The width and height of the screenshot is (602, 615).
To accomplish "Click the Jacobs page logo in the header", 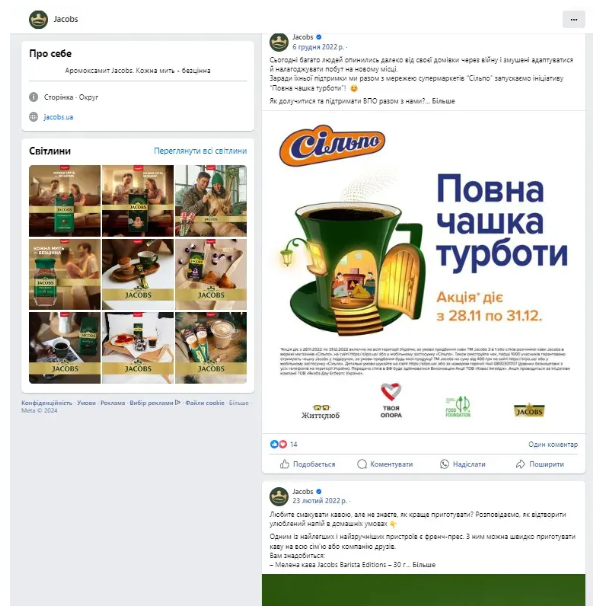I will tap(38, 19).
